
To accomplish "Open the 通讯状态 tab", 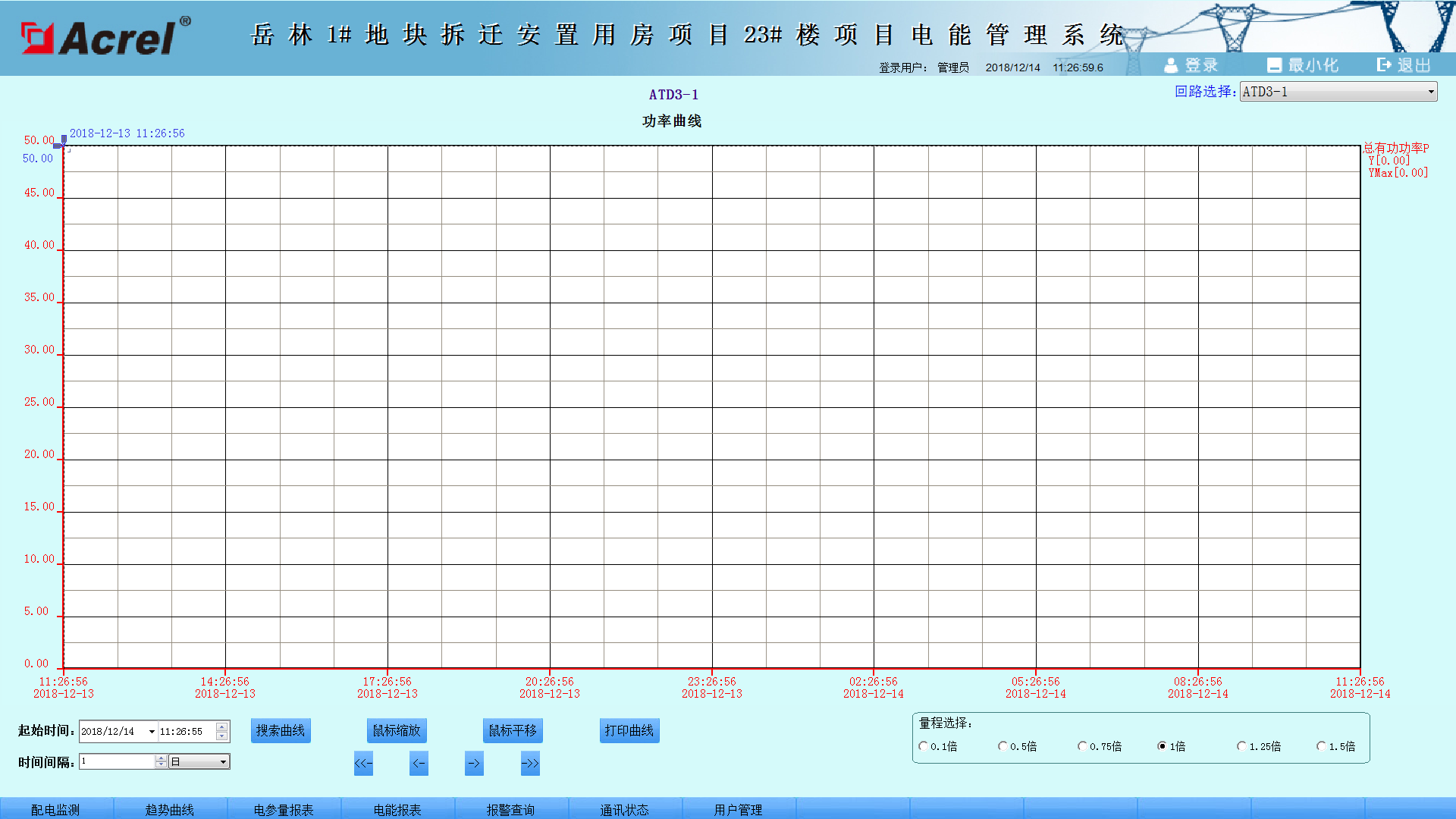I will [625, 809].
